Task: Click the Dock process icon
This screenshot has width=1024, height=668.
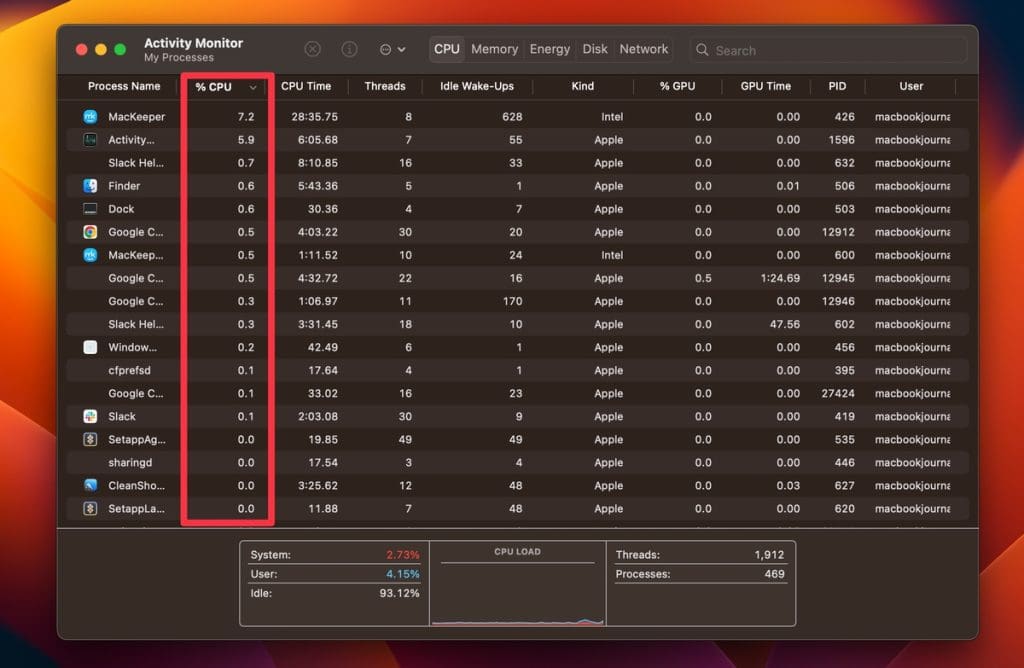Action: (x=90, y=209)
